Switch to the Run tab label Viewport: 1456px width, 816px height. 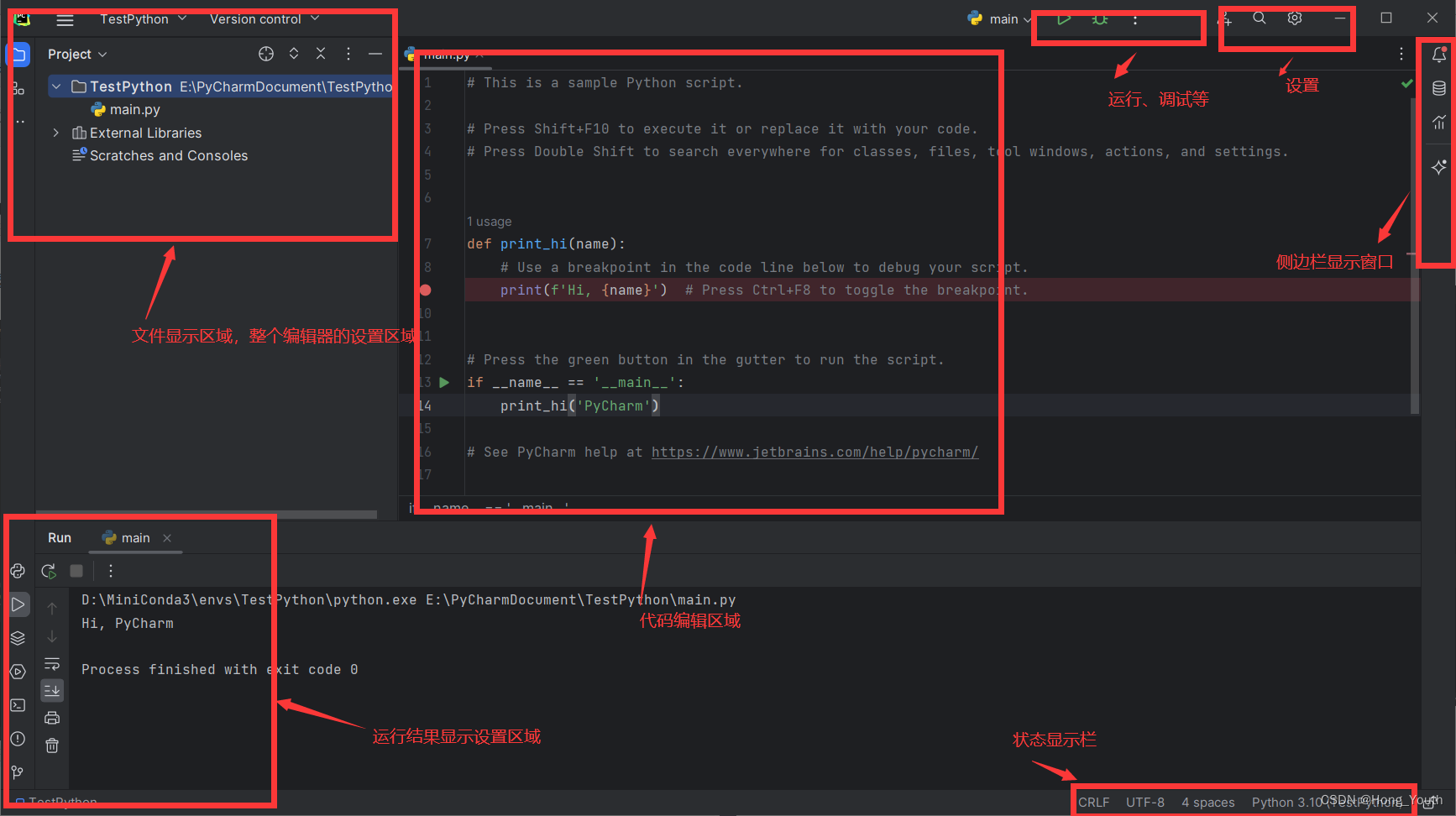pyautogui.click(x=60, y=538)
